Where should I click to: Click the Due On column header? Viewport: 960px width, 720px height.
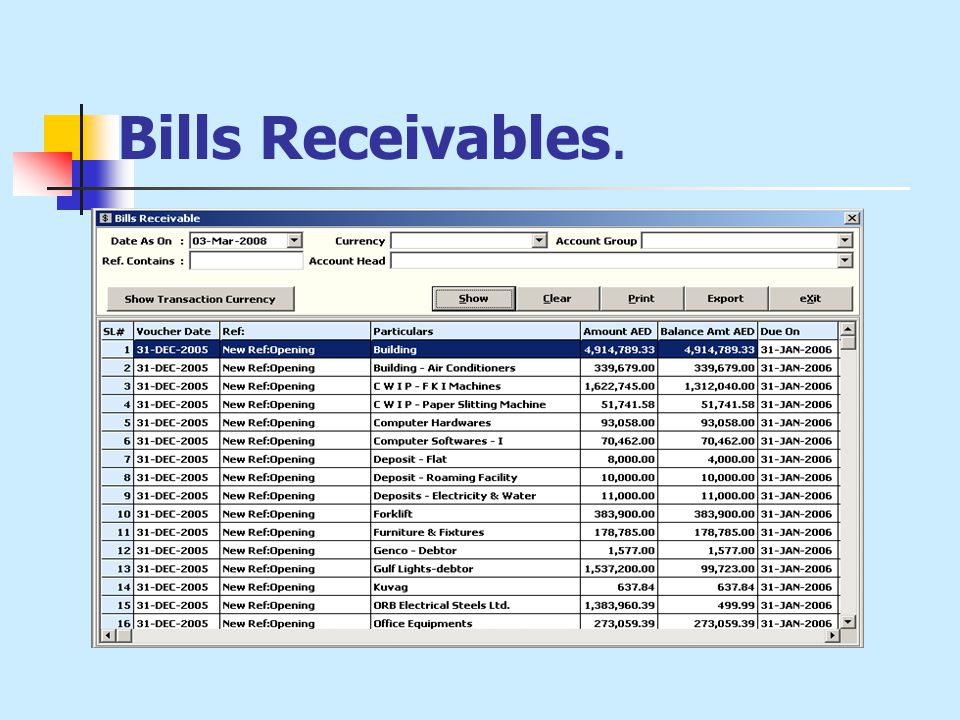pyautogui.click(x=798, y=331)
